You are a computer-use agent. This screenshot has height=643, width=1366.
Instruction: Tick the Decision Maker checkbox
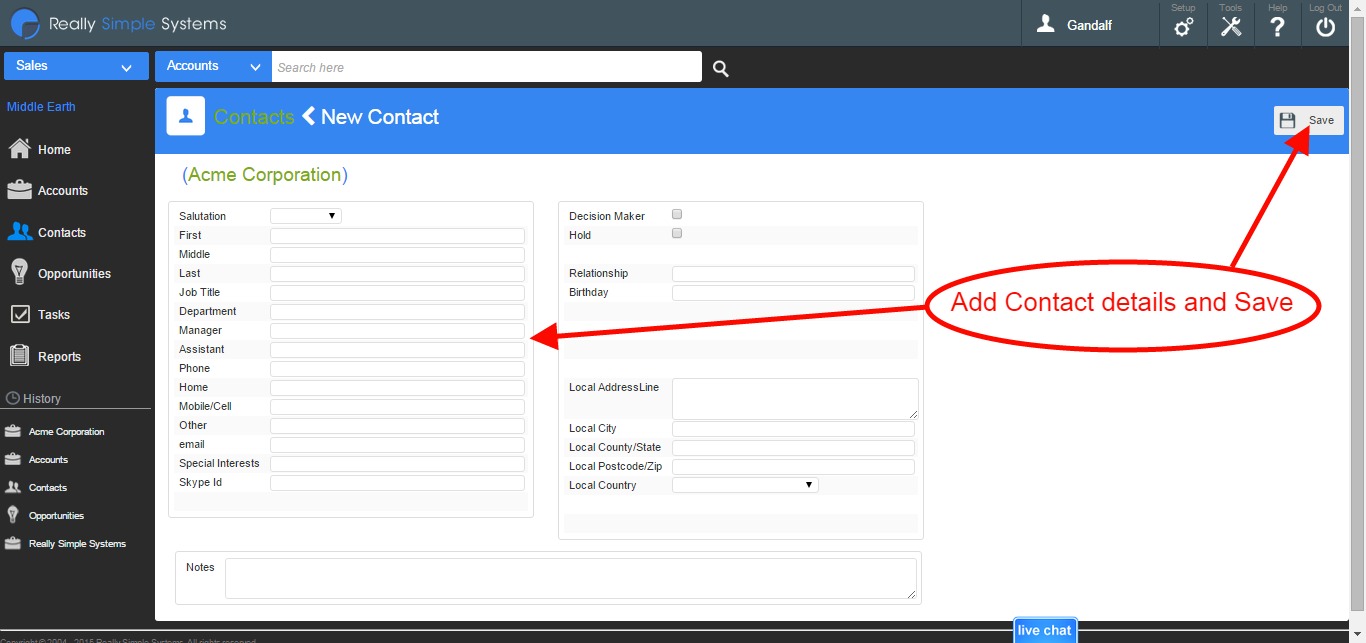pos(677,214)
